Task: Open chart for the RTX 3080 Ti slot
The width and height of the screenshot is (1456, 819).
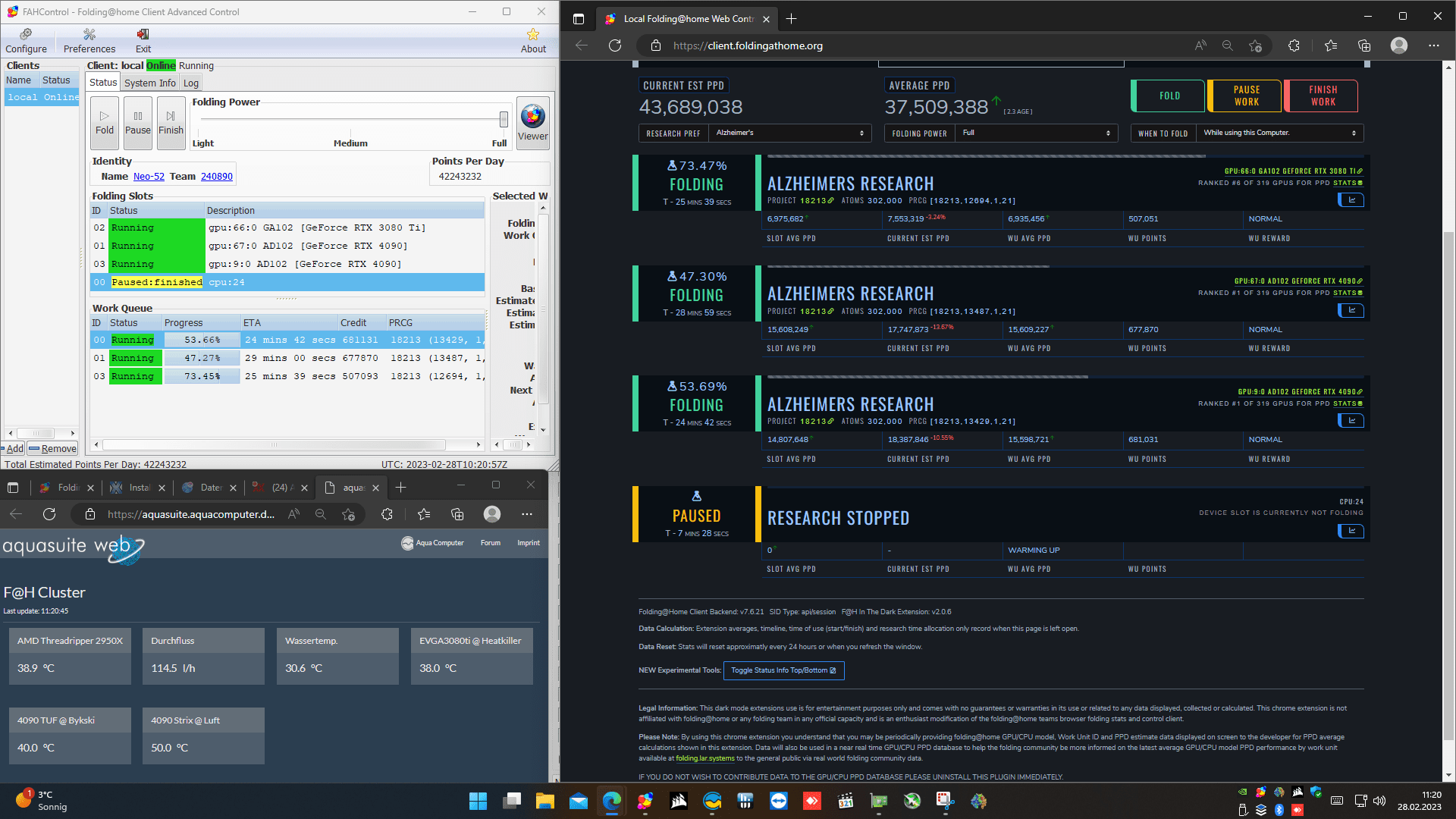Action: point(1351,200)
